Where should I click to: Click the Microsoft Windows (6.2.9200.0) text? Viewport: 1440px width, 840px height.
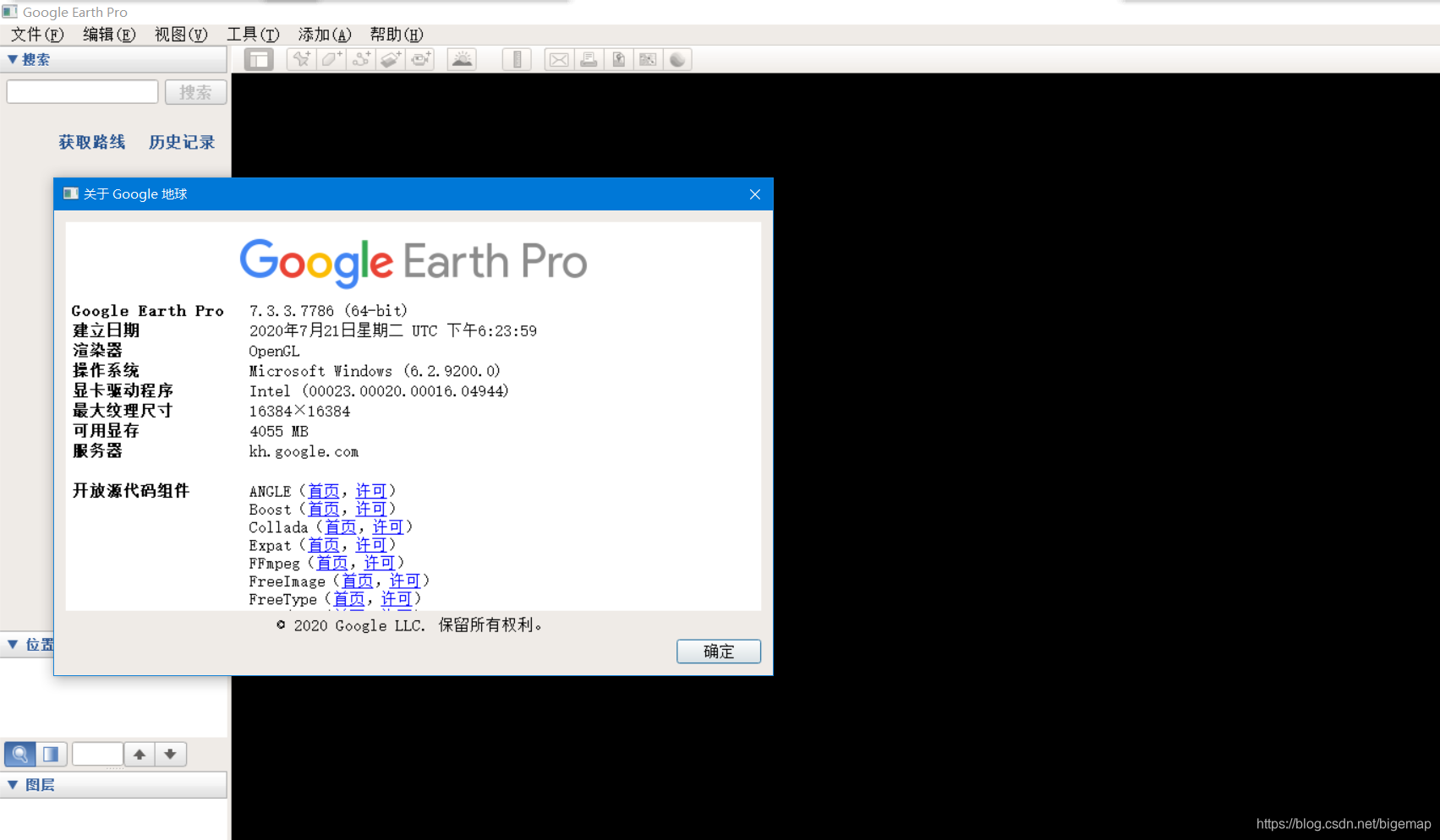pos(375,371)
